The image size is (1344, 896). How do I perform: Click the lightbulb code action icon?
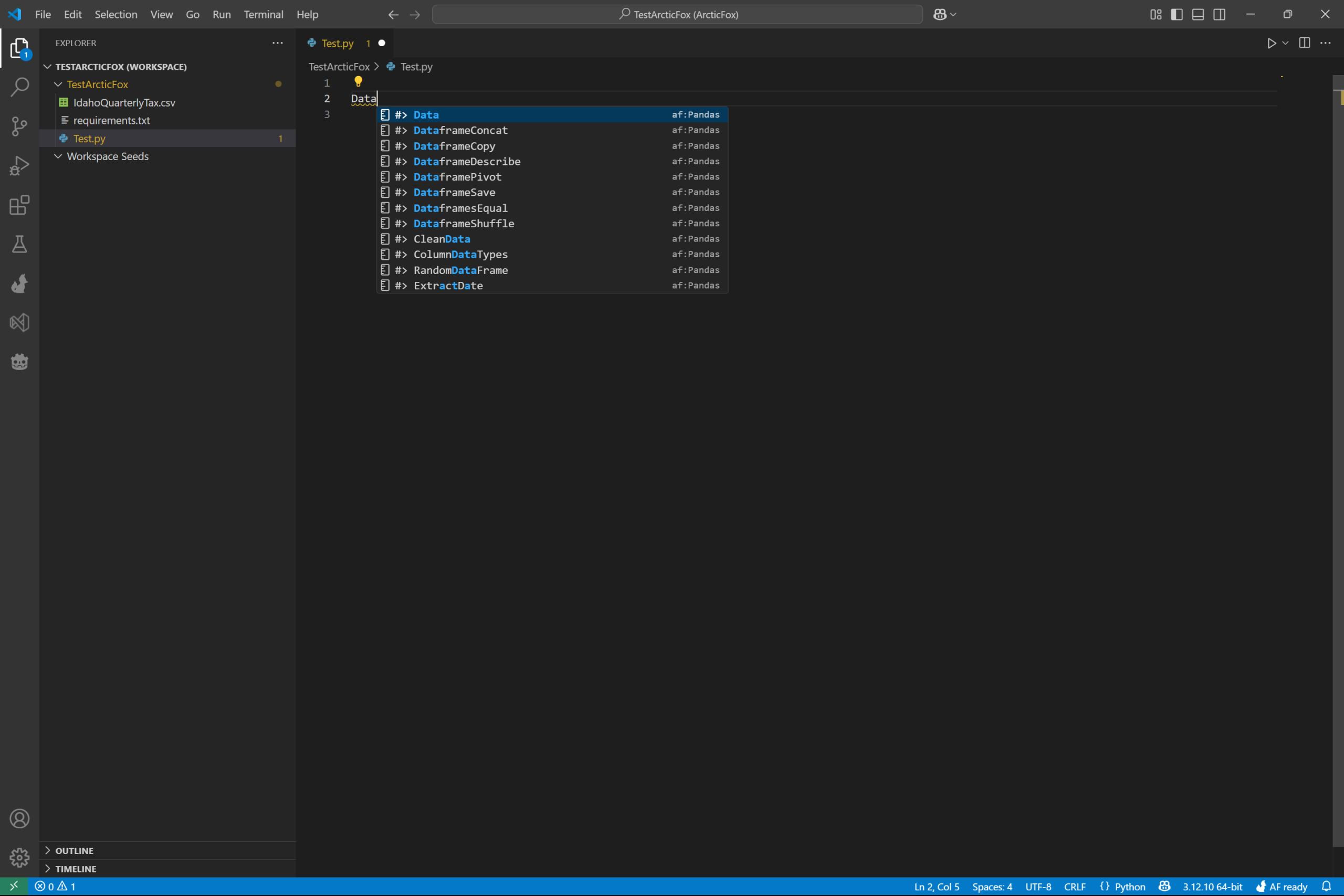[x=358, y=82]
